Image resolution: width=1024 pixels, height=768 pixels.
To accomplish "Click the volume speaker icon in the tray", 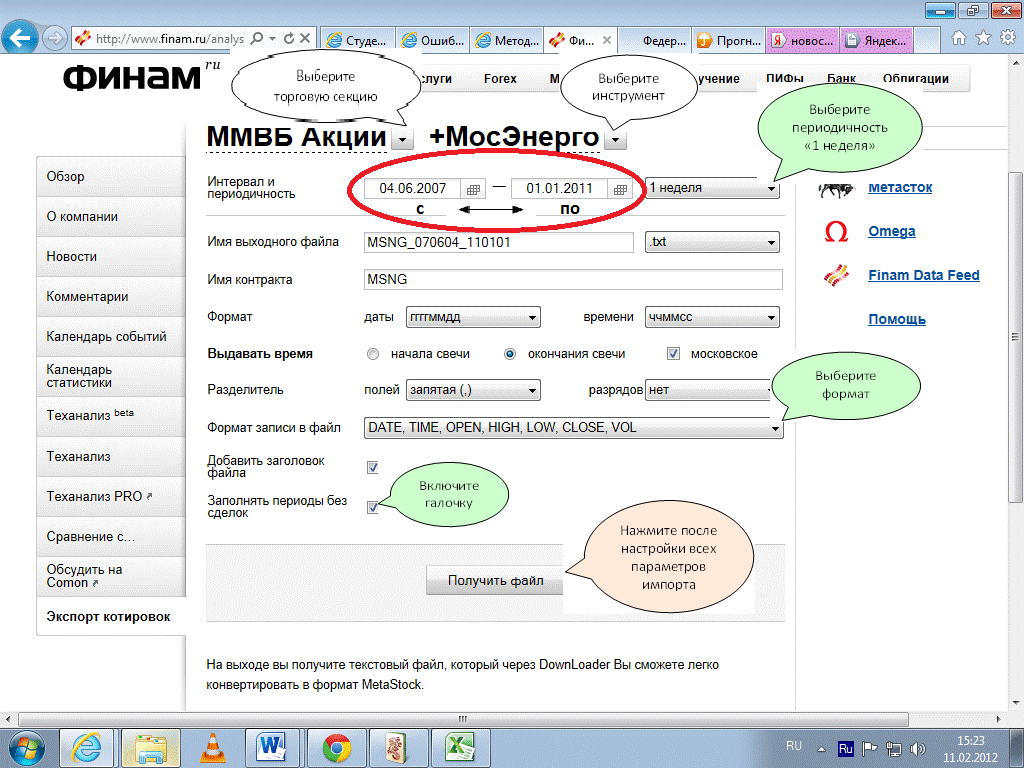I will [918, 748].
